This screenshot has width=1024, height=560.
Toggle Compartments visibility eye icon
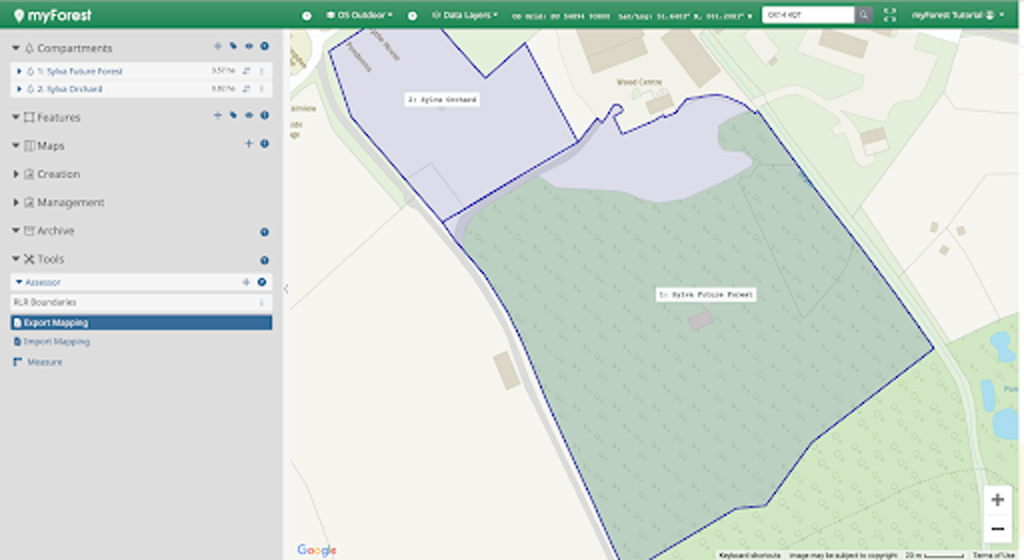[249, 47]
